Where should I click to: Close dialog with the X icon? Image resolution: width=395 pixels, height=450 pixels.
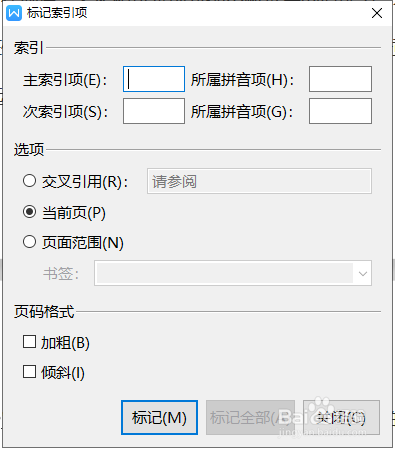click(x=377, y=13)
